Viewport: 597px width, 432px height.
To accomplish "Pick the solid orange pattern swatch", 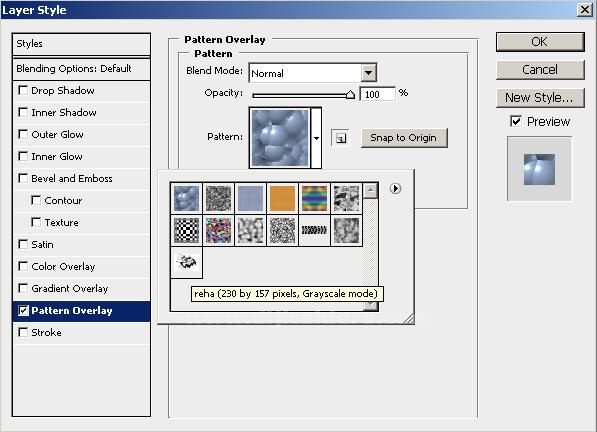I will (282, 198).
